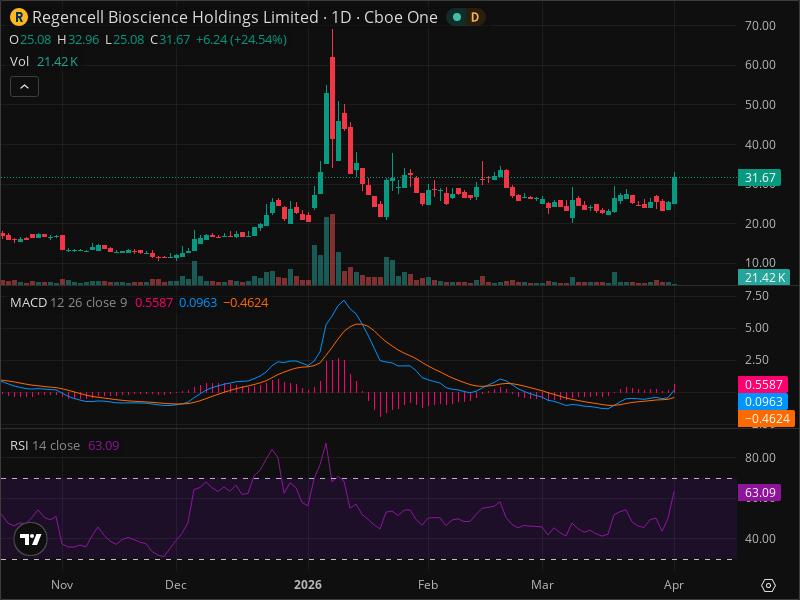Click the −0.4624 orange signal value tag

click(x=766, y=418)
